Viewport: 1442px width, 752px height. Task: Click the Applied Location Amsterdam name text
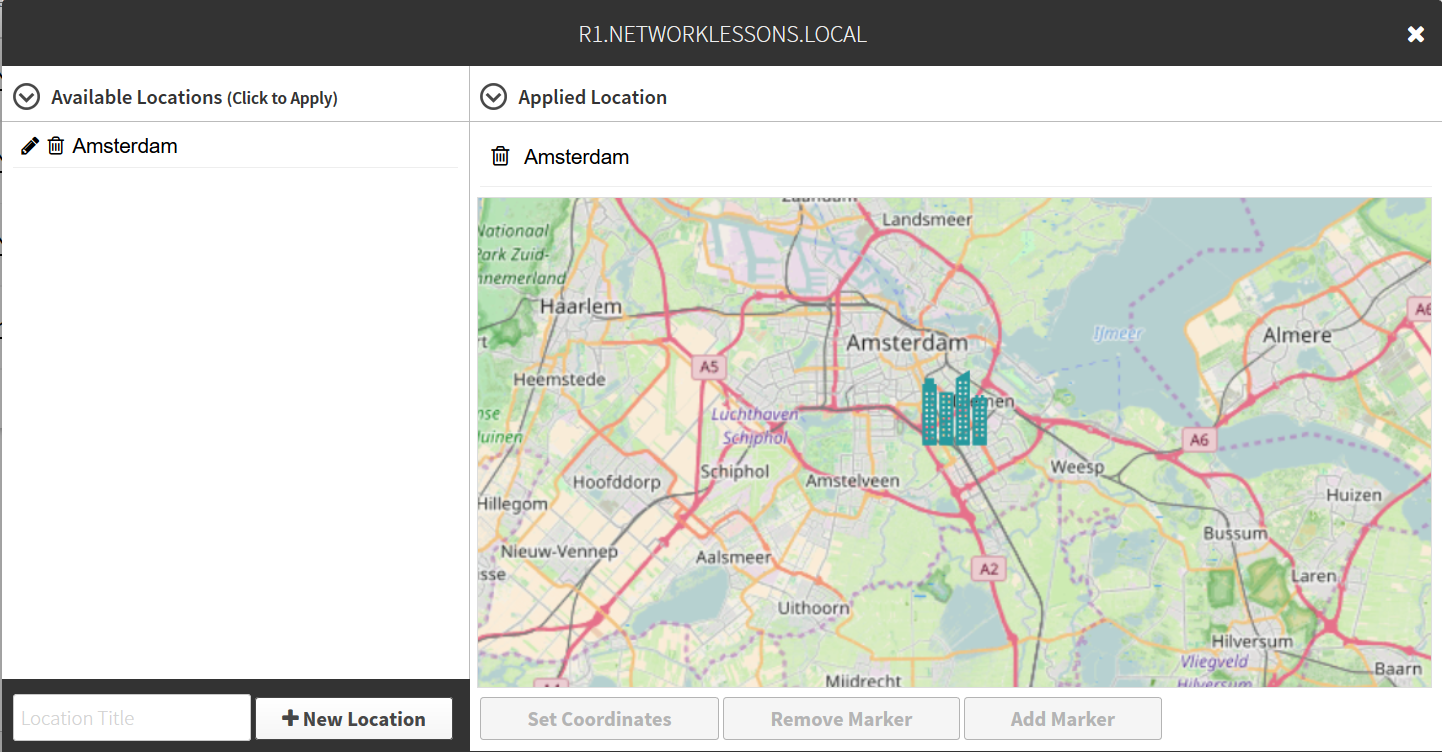click(x=577, y=157)
